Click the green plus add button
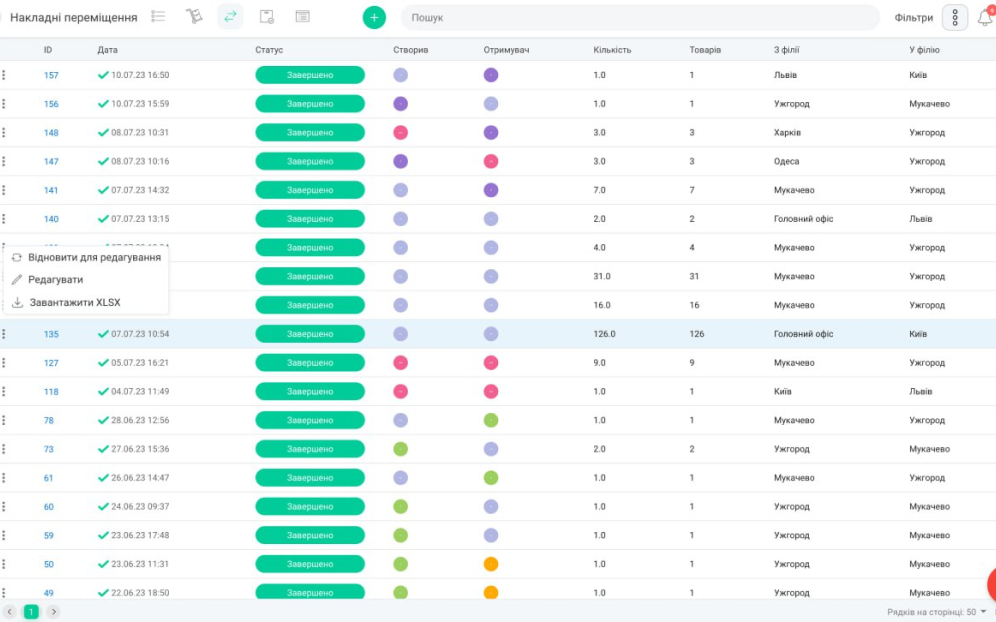The image size is (996, 622). (x=374, y=17)
